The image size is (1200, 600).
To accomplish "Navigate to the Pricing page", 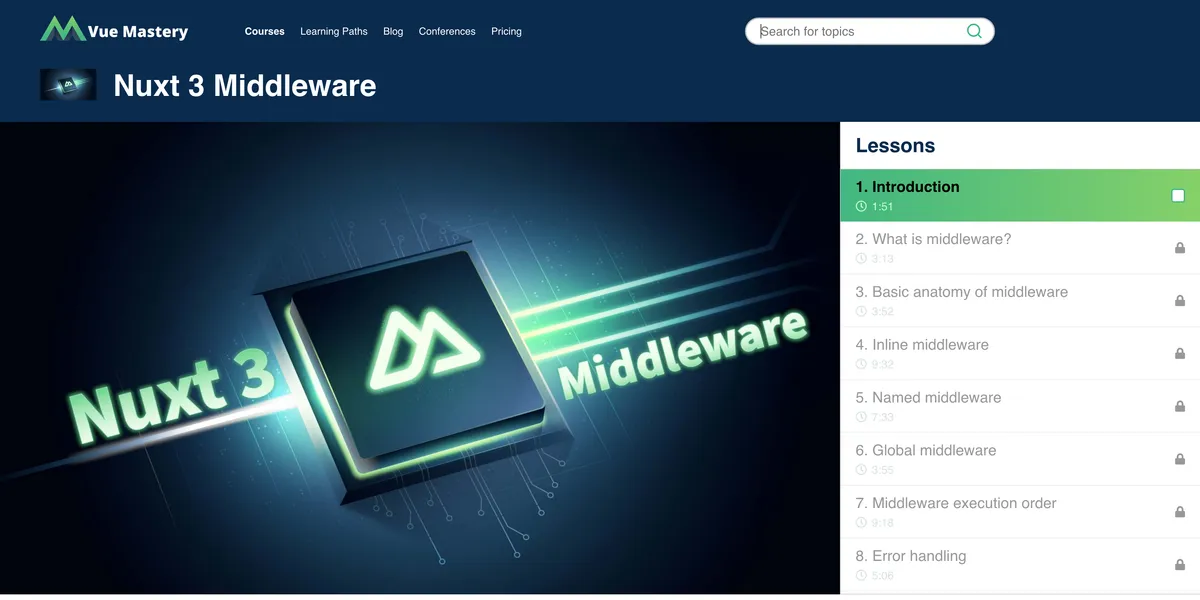I will click(x=506, y=31).
